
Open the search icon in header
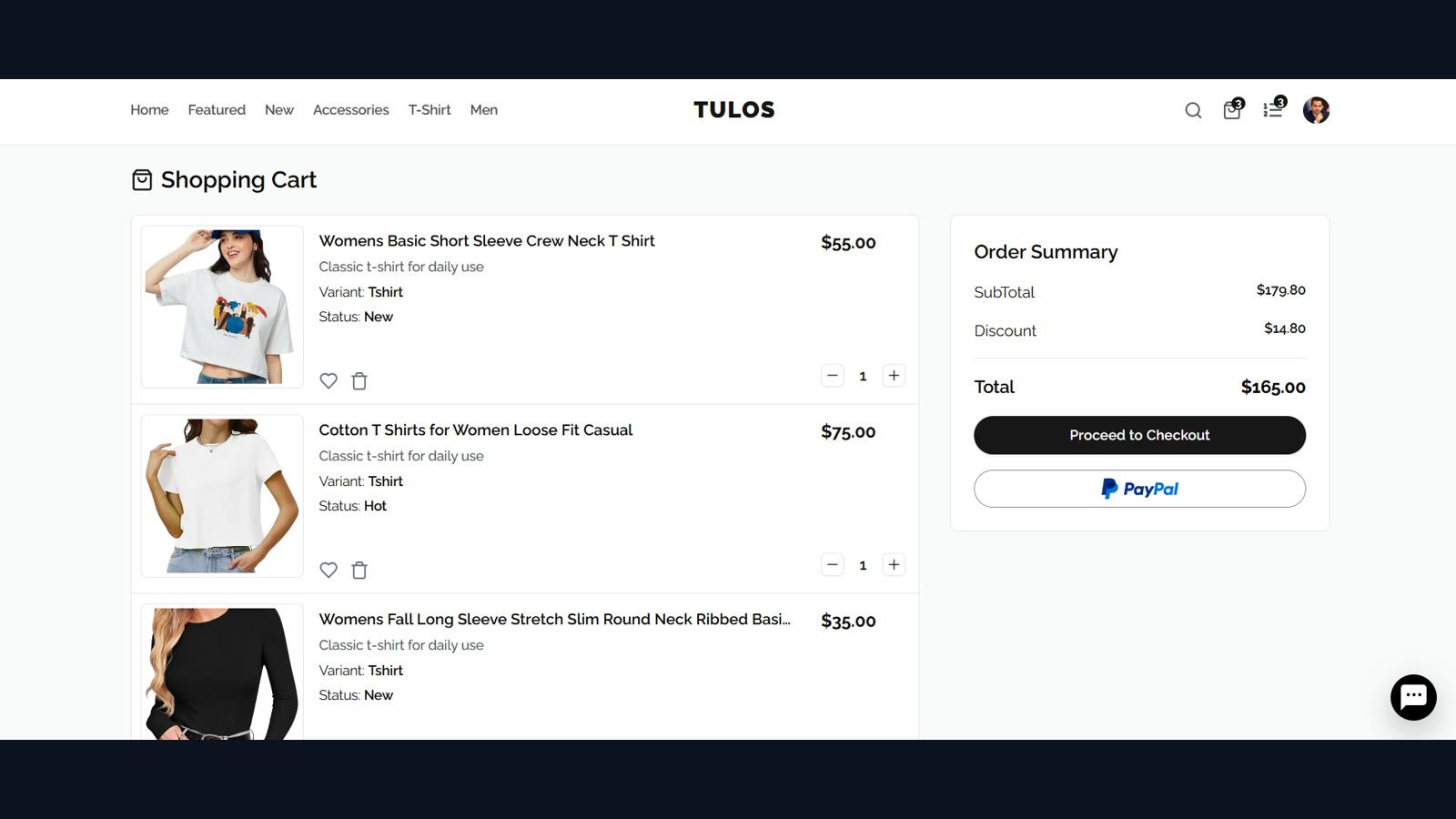(1193, 110)
